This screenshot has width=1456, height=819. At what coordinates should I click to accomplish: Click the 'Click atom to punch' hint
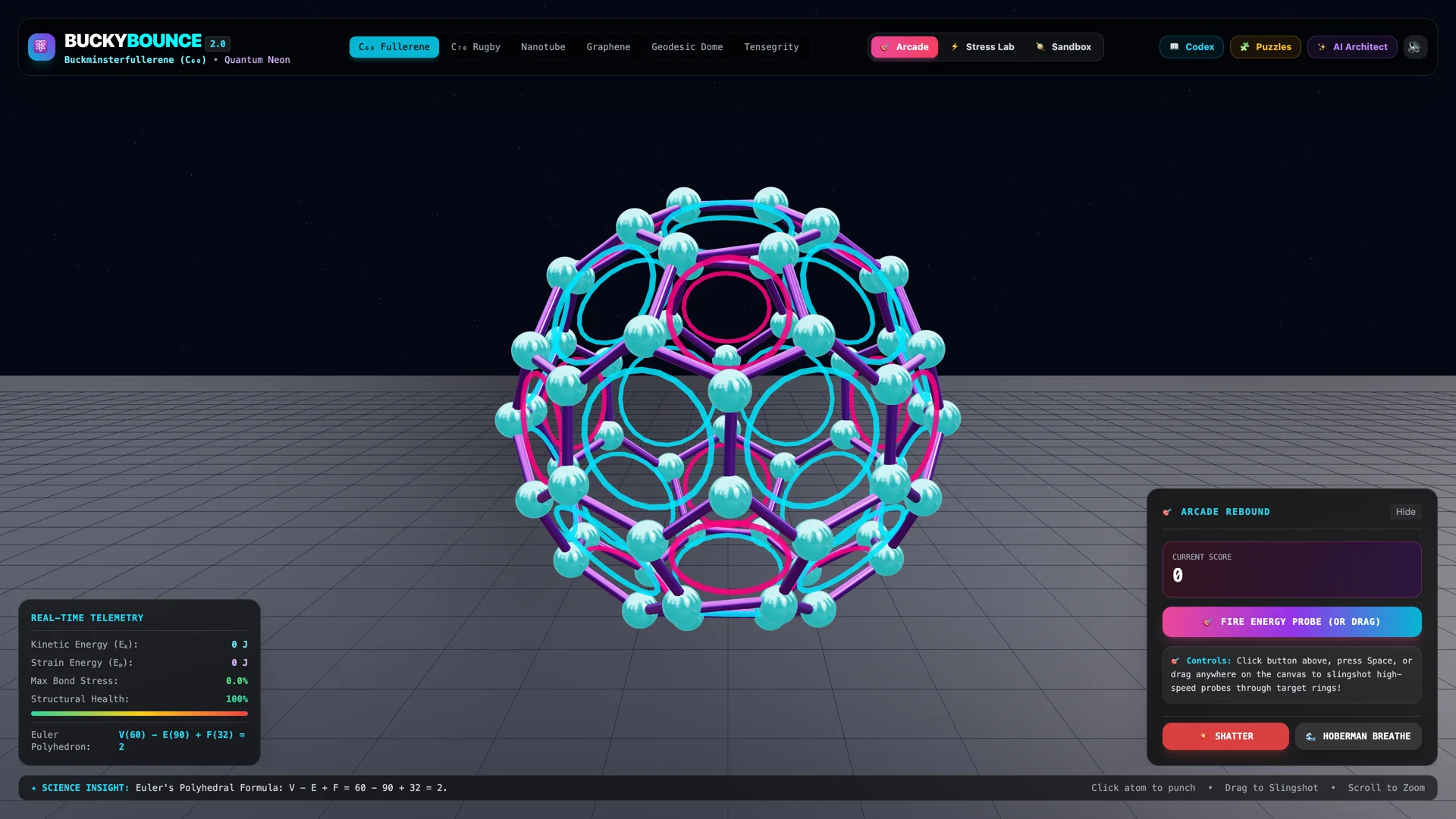pos(1143,788)
